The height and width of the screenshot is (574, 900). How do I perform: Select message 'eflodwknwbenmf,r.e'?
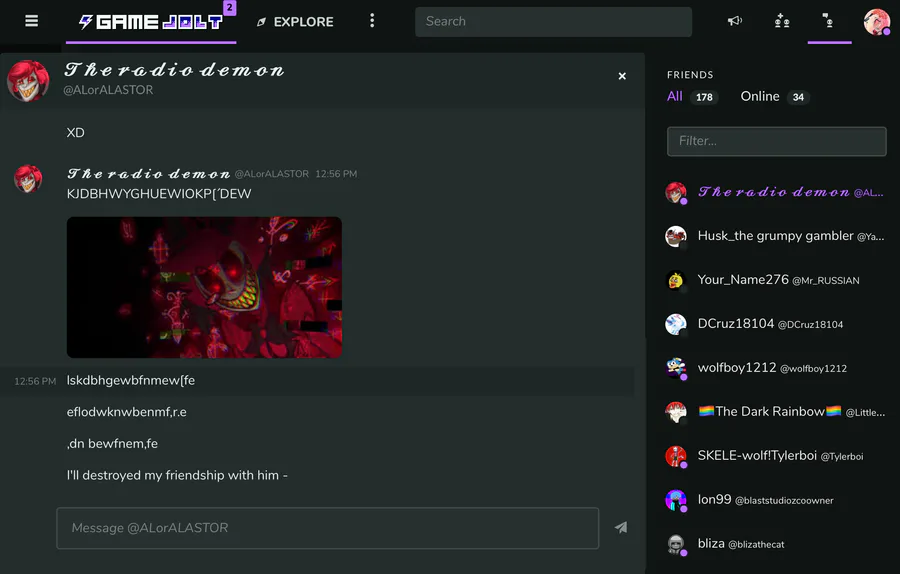pyautogui.click(x=126, y=412)
